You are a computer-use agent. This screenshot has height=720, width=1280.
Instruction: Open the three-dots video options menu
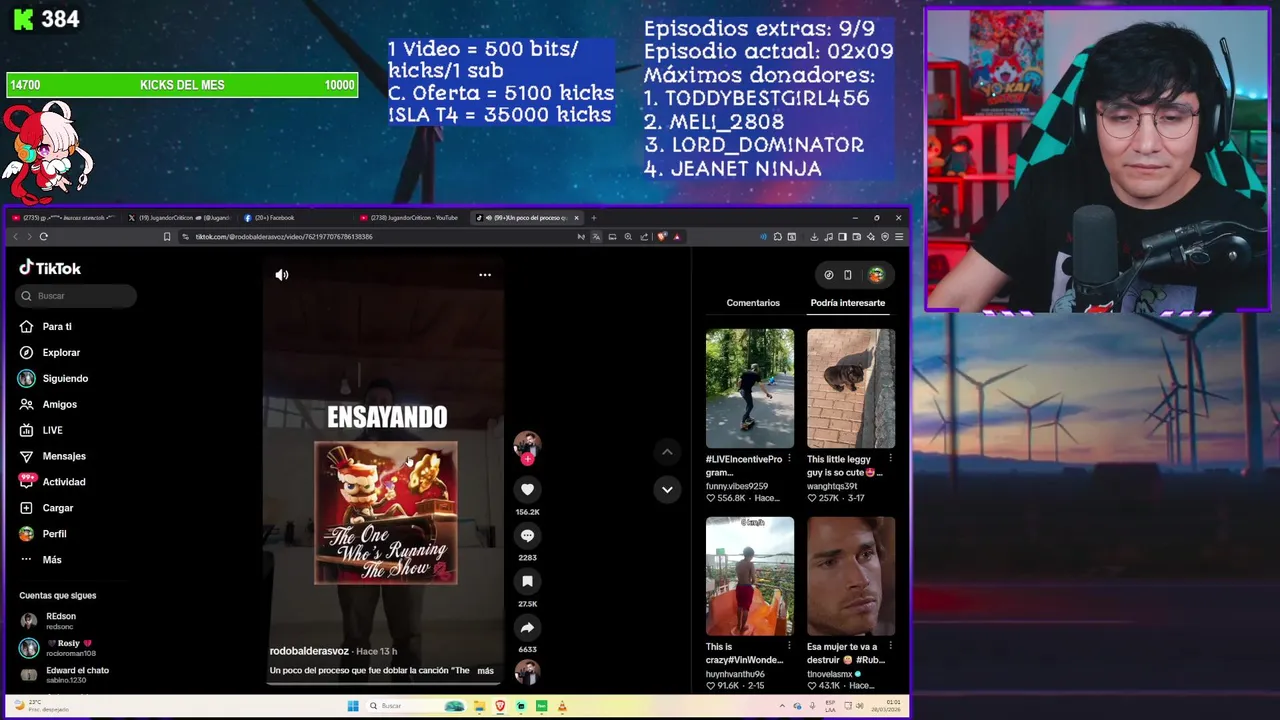tap(485, 275)
